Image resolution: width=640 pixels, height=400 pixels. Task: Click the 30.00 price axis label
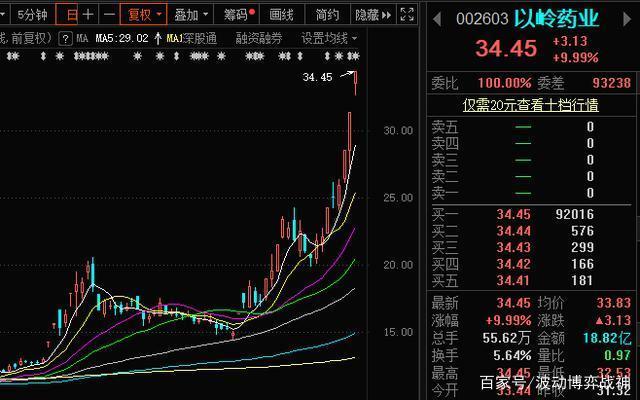(398, 131)
